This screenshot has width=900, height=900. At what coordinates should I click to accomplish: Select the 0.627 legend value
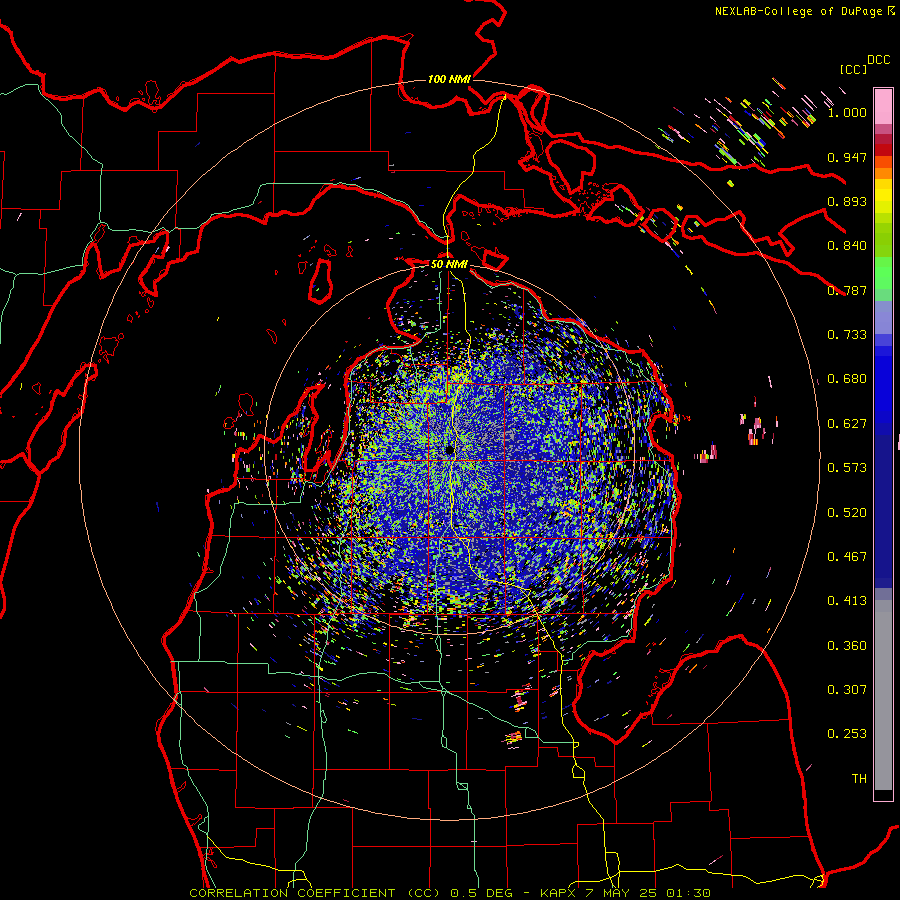click(x=847, y=424)
